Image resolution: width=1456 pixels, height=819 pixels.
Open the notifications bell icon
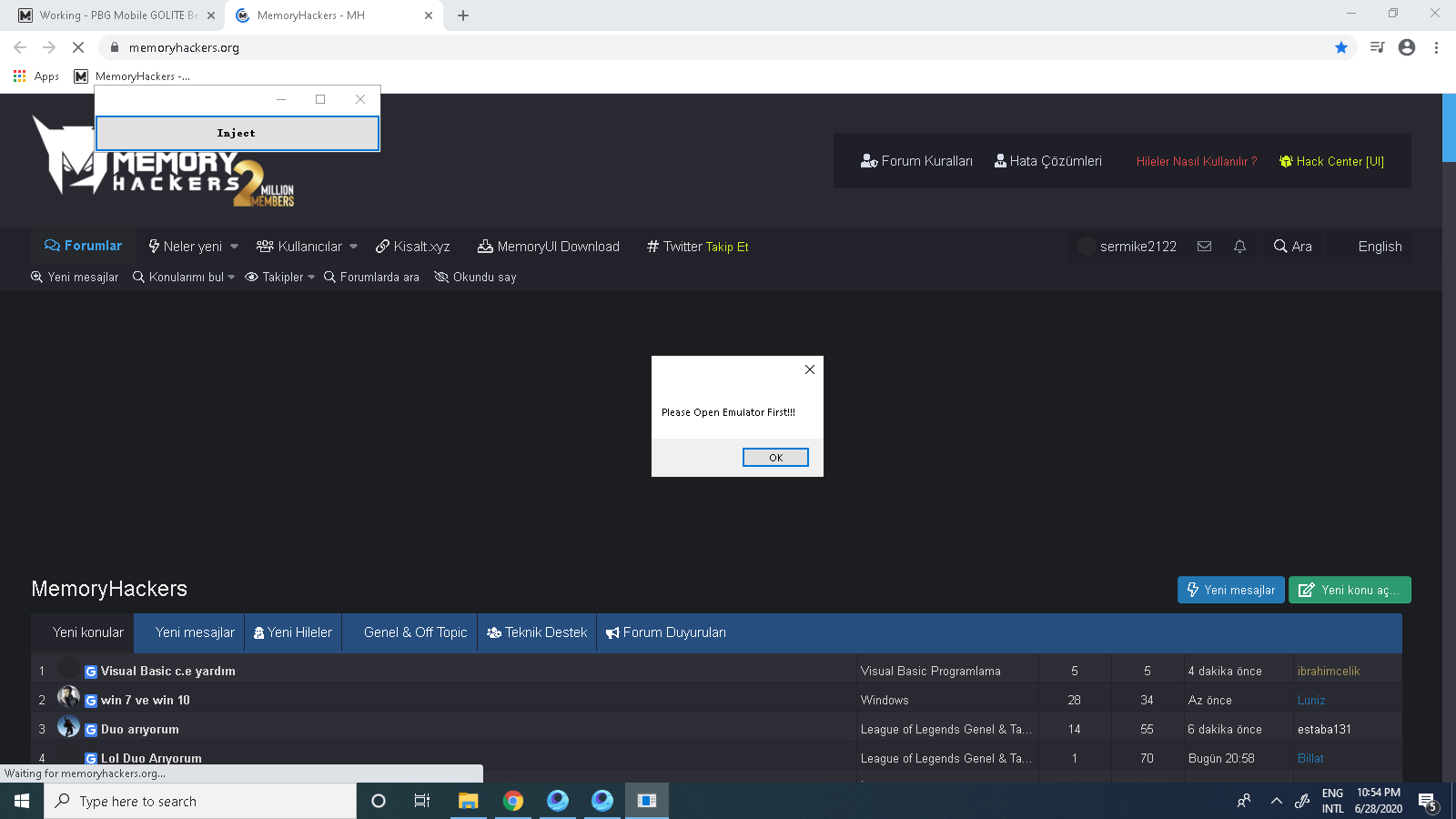pyautogui.click(x=1239, y=247)
